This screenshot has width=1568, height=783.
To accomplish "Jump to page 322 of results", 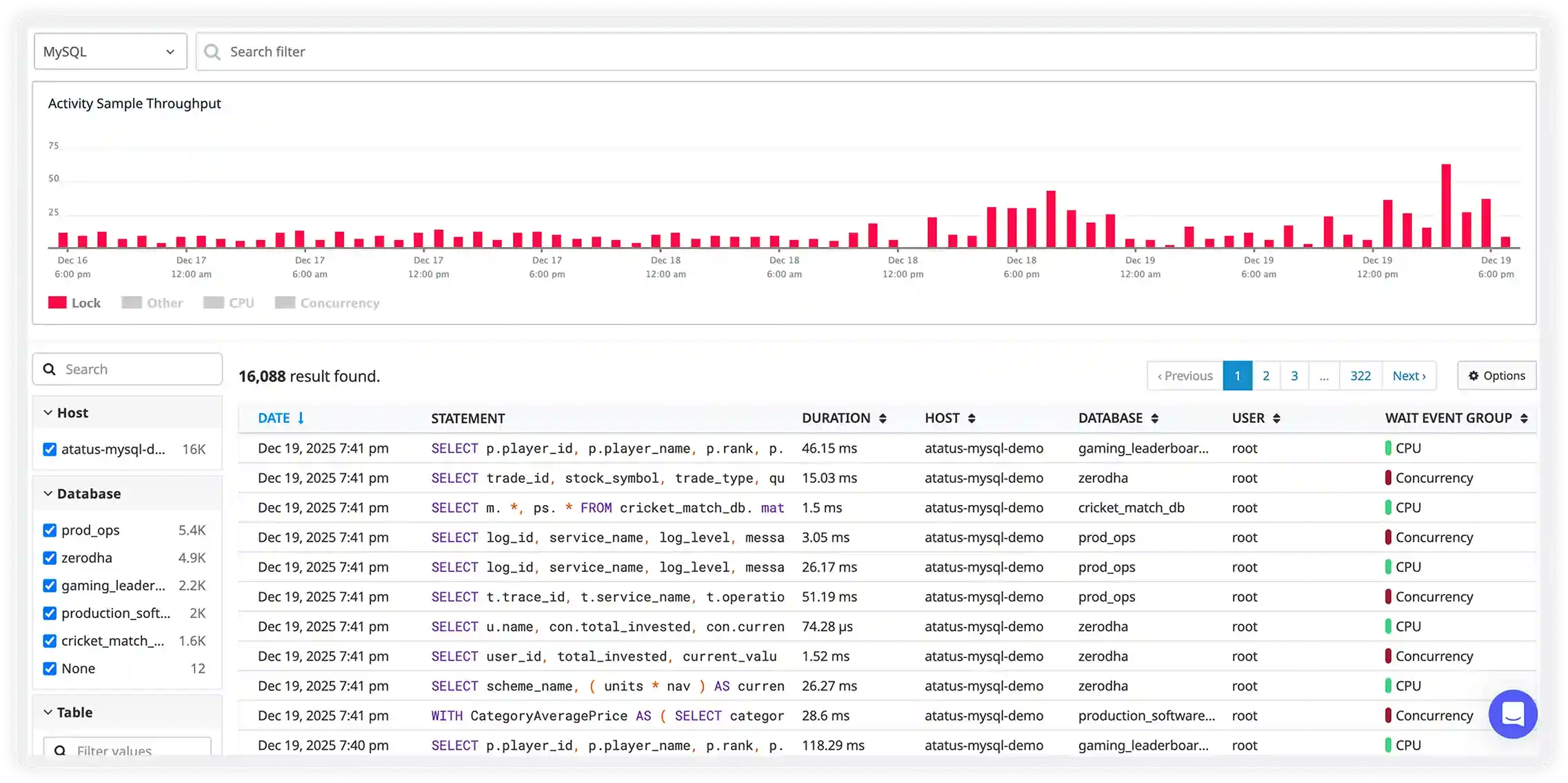I will (x=1360, y=375).
